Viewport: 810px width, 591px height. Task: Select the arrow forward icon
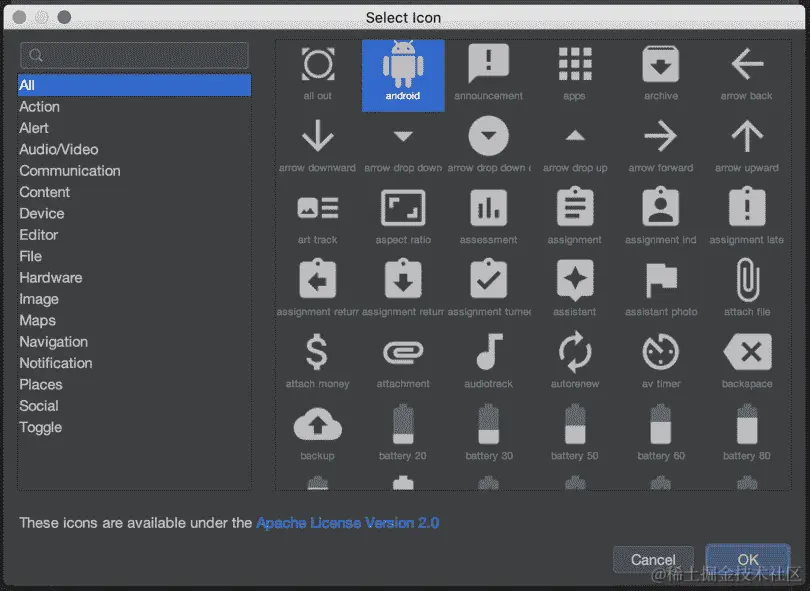point(661,147)
